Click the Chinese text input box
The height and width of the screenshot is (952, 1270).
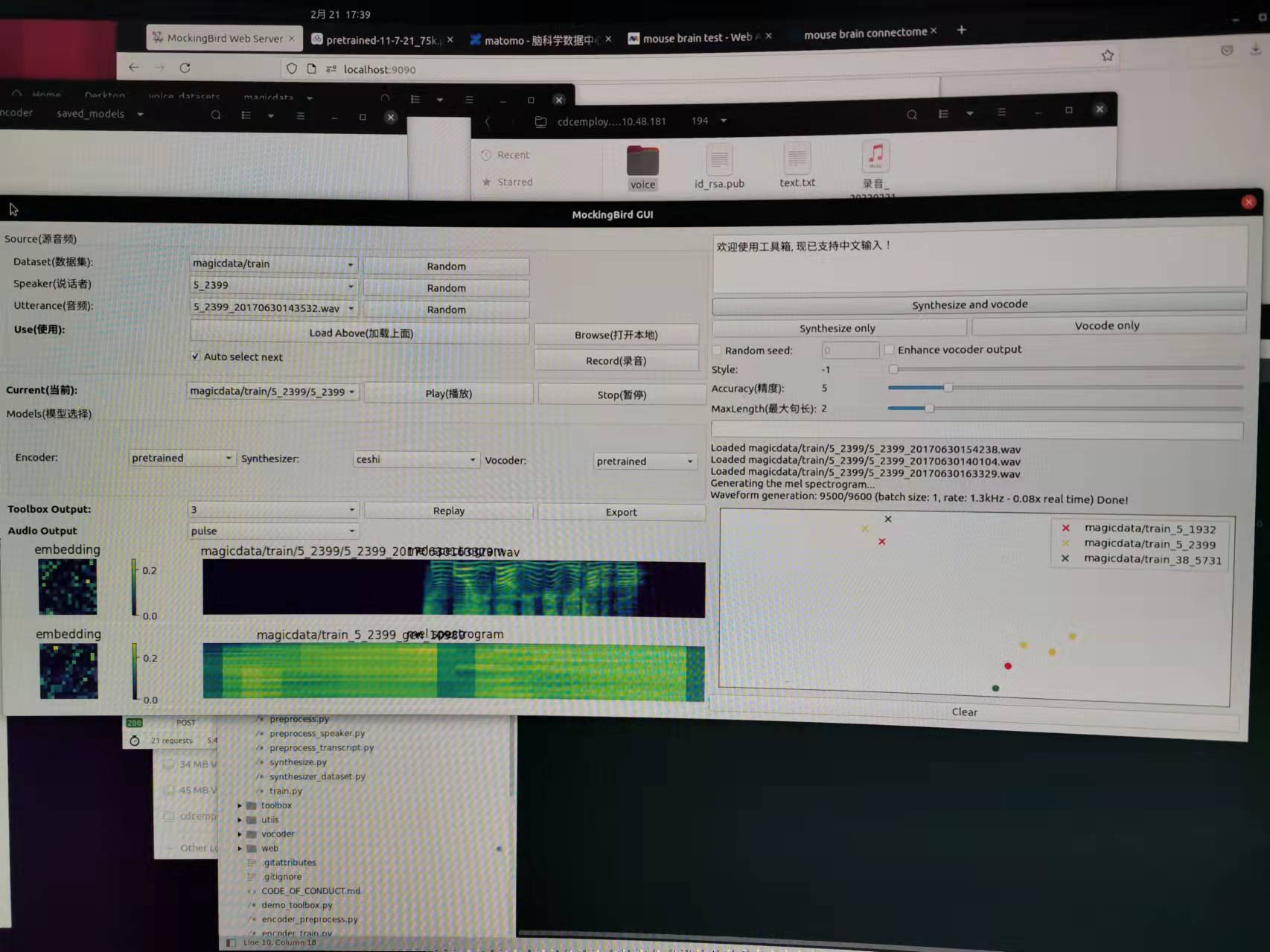click(979, 261)
